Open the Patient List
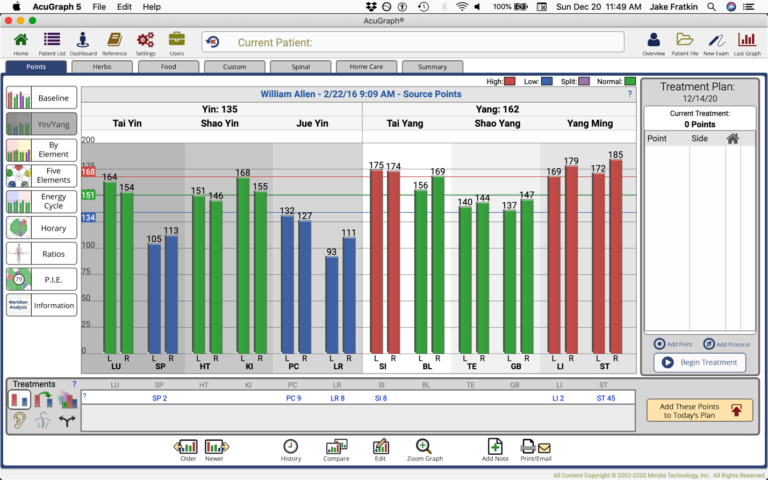The image size is (768, 480). 51,41
